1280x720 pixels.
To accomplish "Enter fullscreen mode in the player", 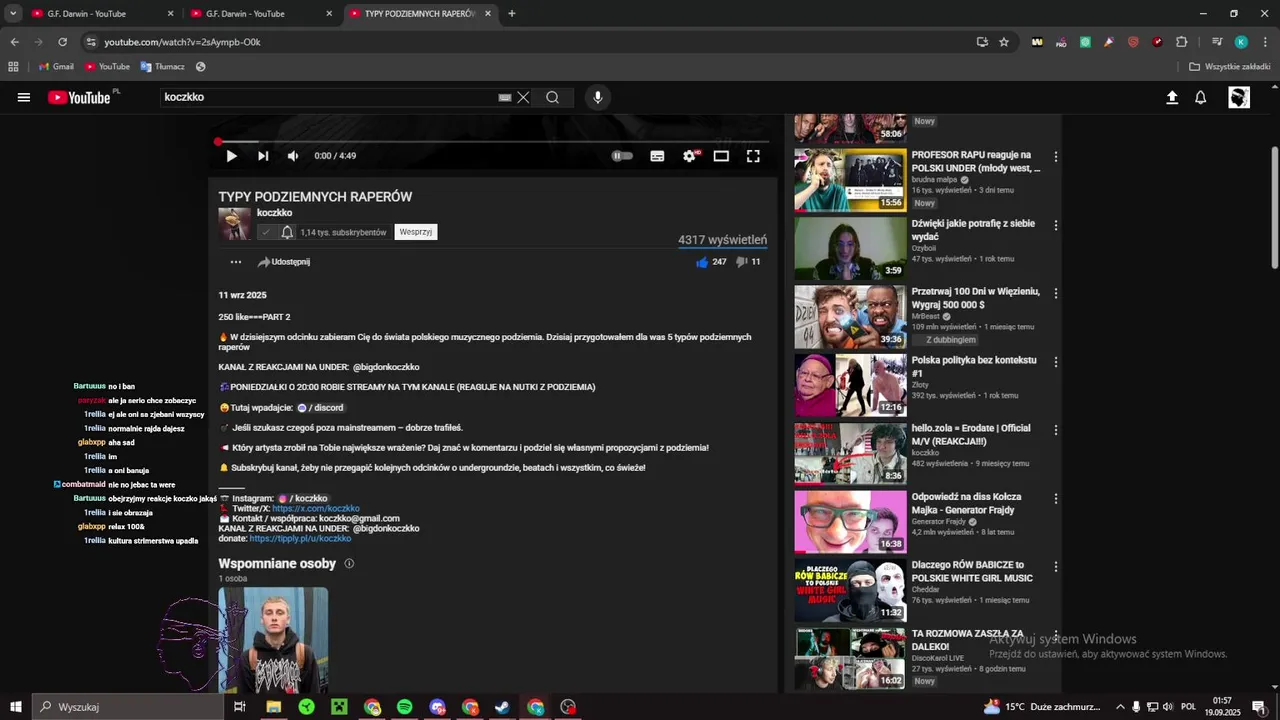I will [753, 156].
